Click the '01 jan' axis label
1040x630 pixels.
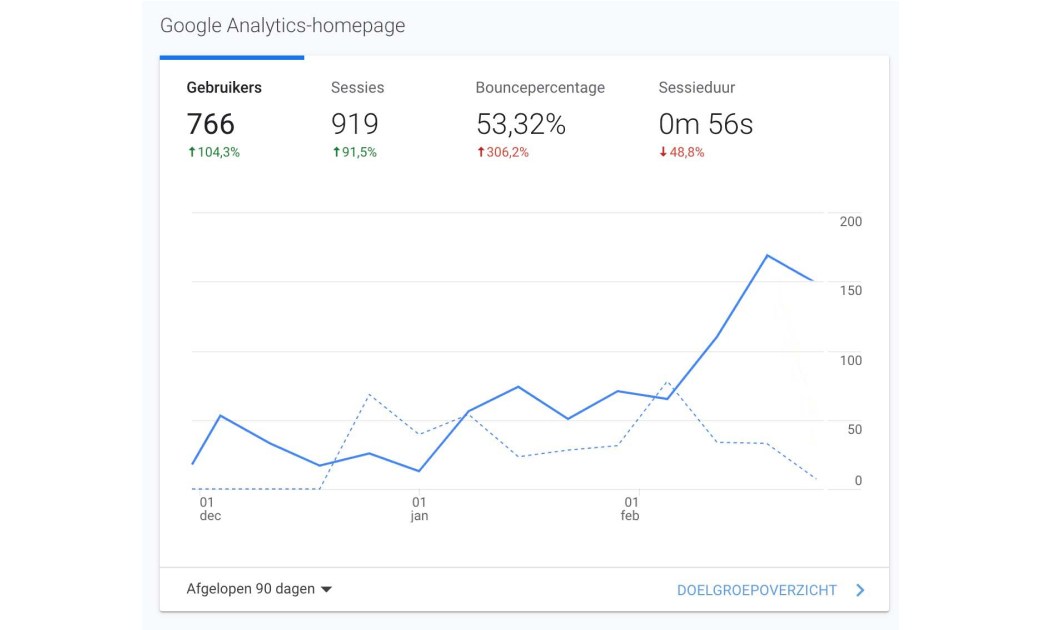click(419, 509)
